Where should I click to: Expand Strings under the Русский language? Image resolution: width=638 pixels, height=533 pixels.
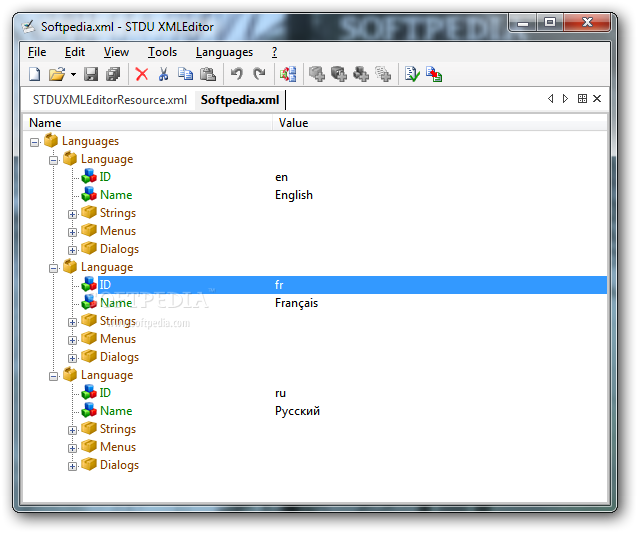tap(72, 430)
